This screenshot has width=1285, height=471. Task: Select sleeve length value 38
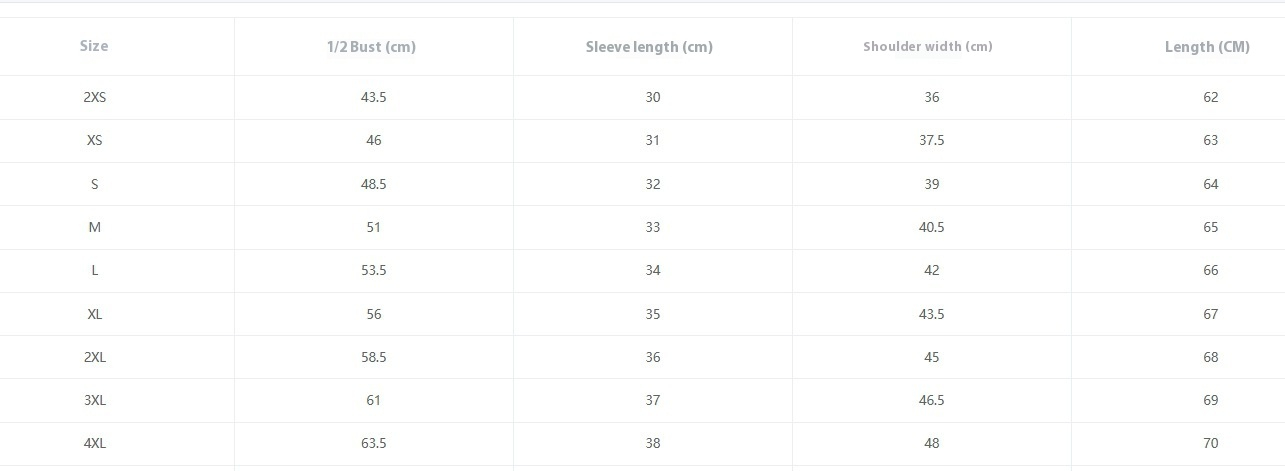click(652, 443)
